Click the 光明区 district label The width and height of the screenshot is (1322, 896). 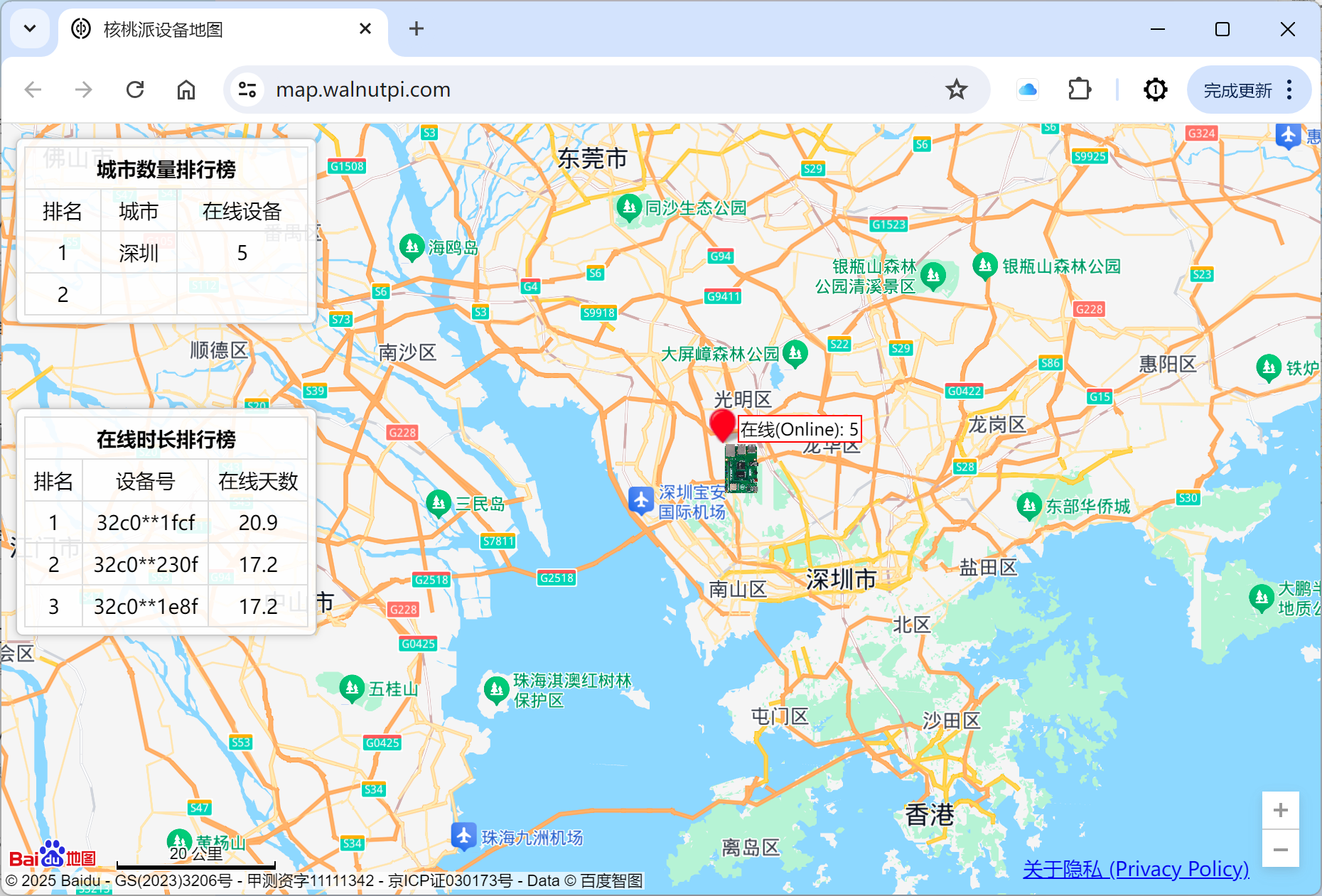[x=743, y=399]
